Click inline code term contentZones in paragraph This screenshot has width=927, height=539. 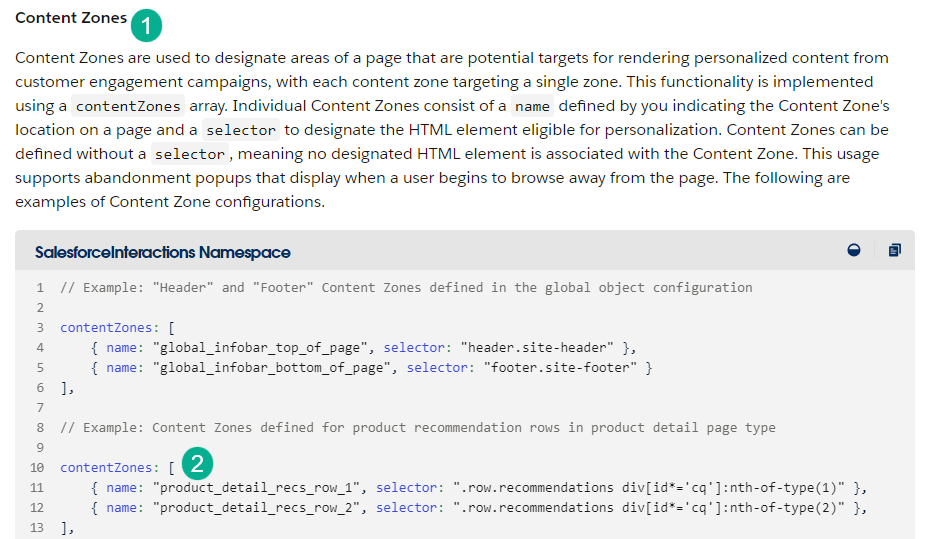click(x=128, y=106)
